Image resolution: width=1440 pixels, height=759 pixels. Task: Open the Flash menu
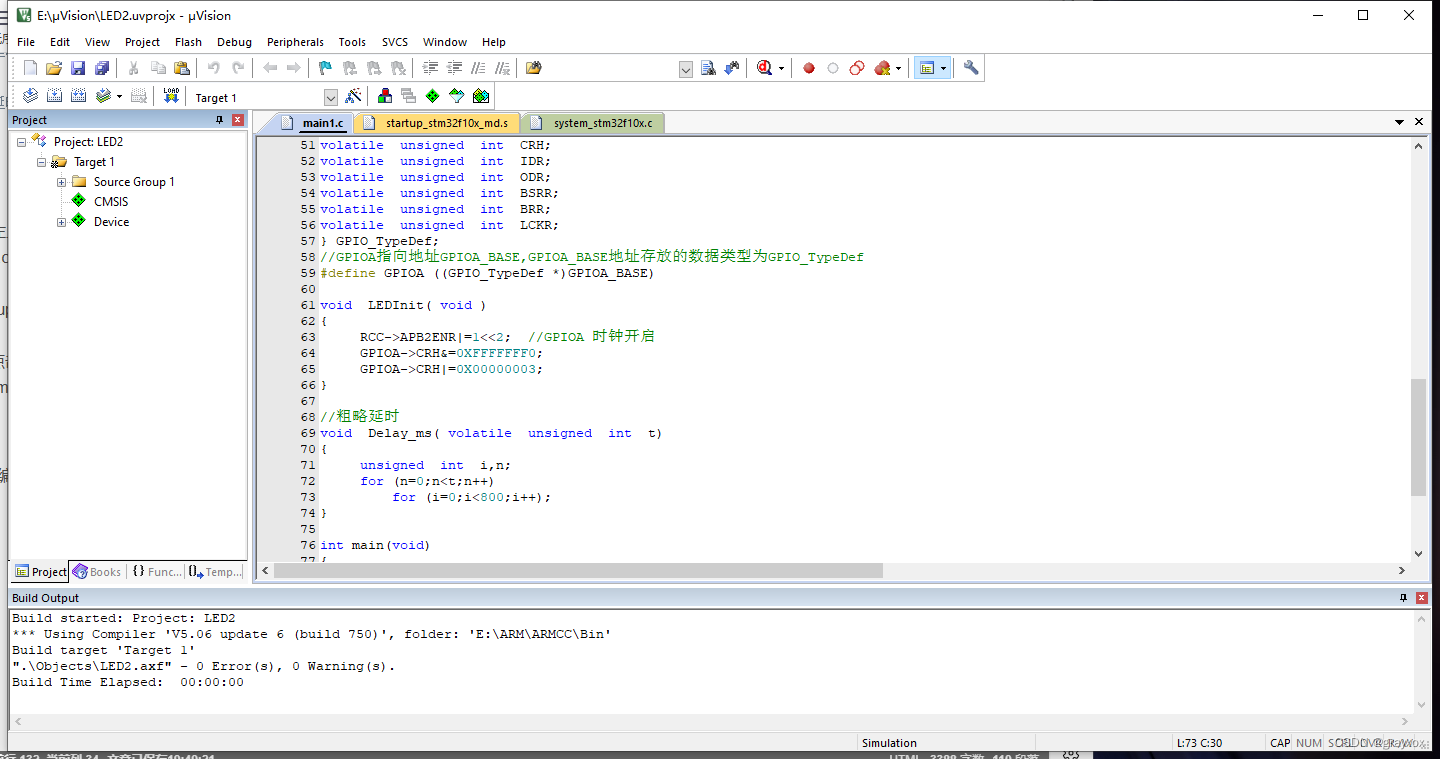(x=188, y=42)
